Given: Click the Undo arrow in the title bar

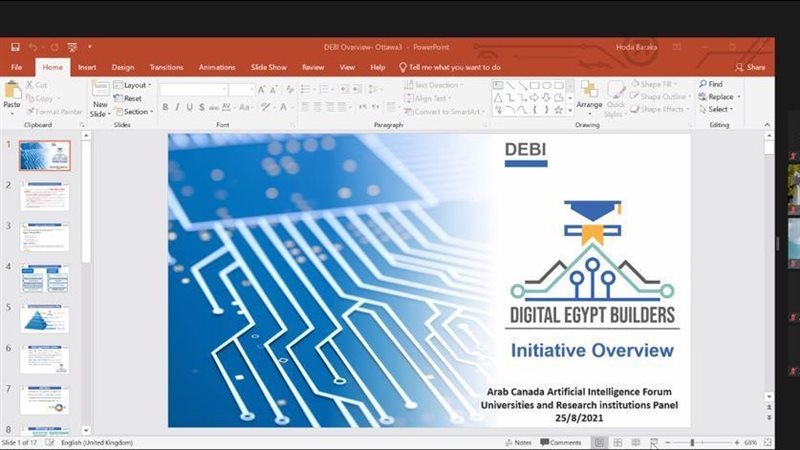Looking at the screenshot, I should coord(33,47).
